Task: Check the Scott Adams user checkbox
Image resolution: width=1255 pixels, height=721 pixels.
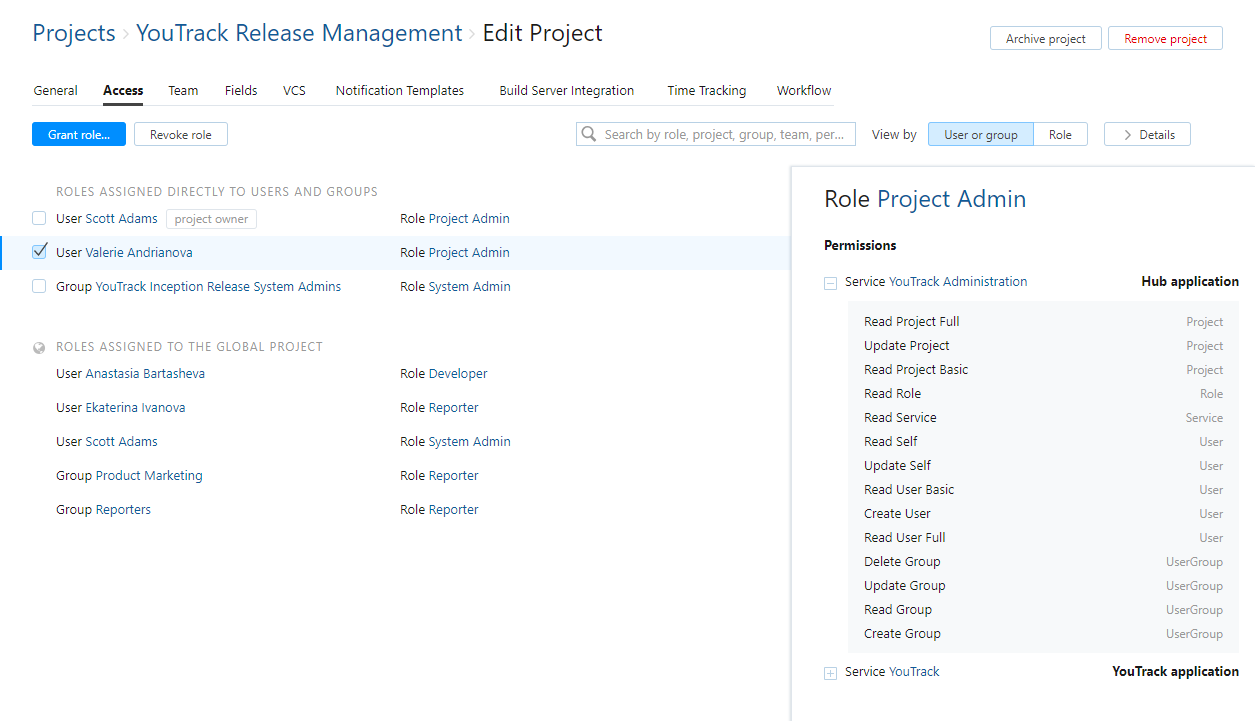Action: (x=39, y=218)
